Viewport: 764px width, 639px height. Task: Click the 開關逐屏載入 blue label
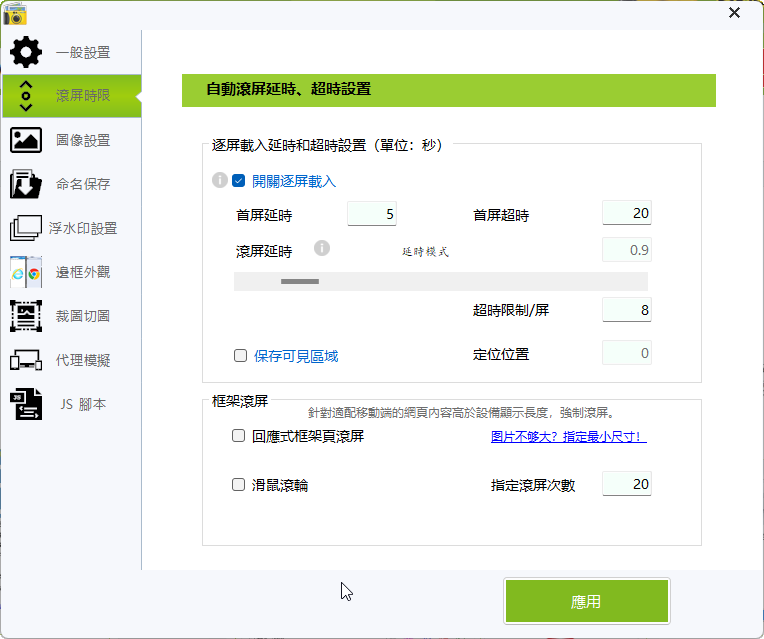point(294,181)
